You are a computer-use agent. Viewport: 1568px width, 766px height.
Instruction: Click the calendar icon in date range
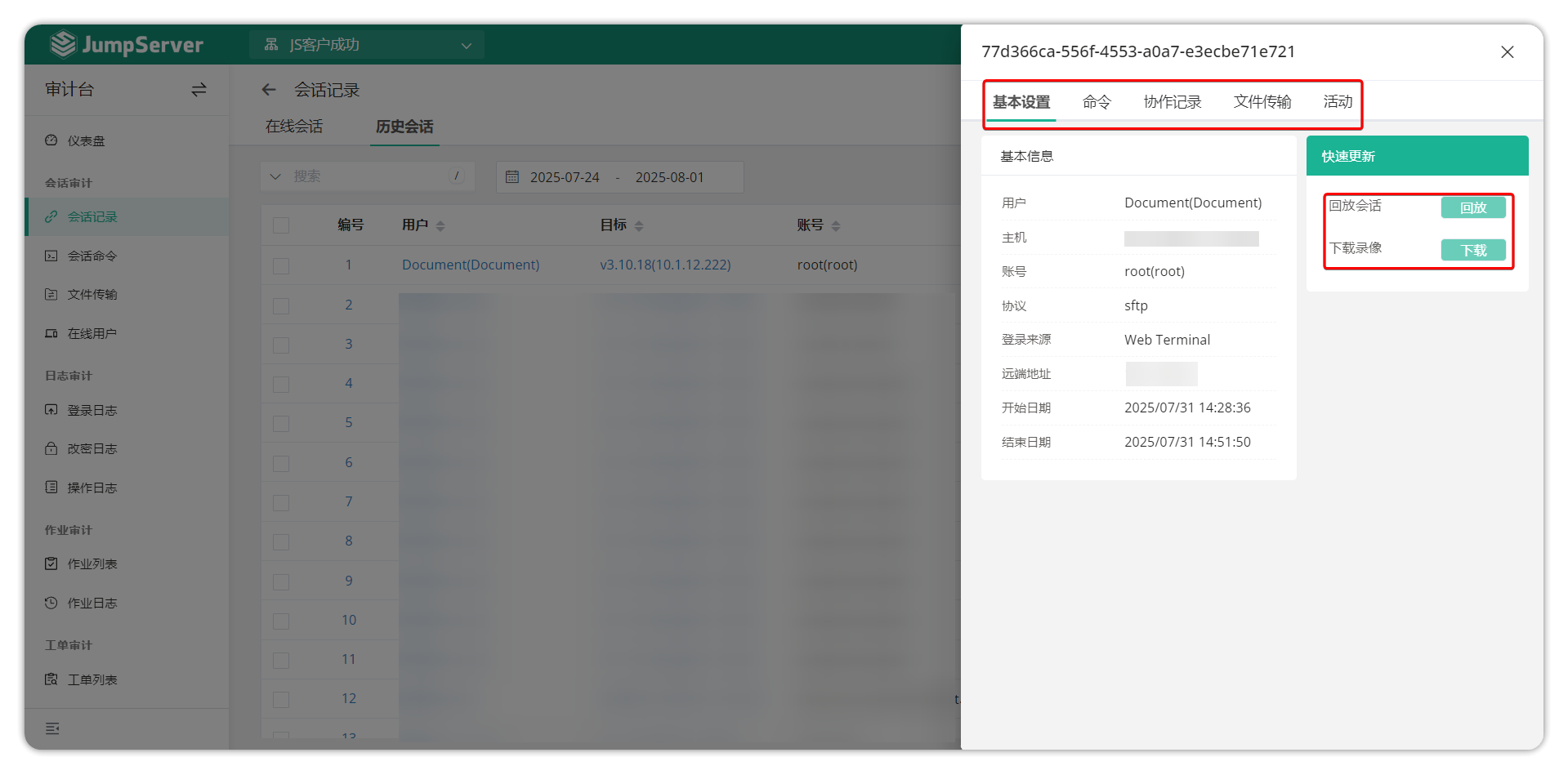(512, 176)
